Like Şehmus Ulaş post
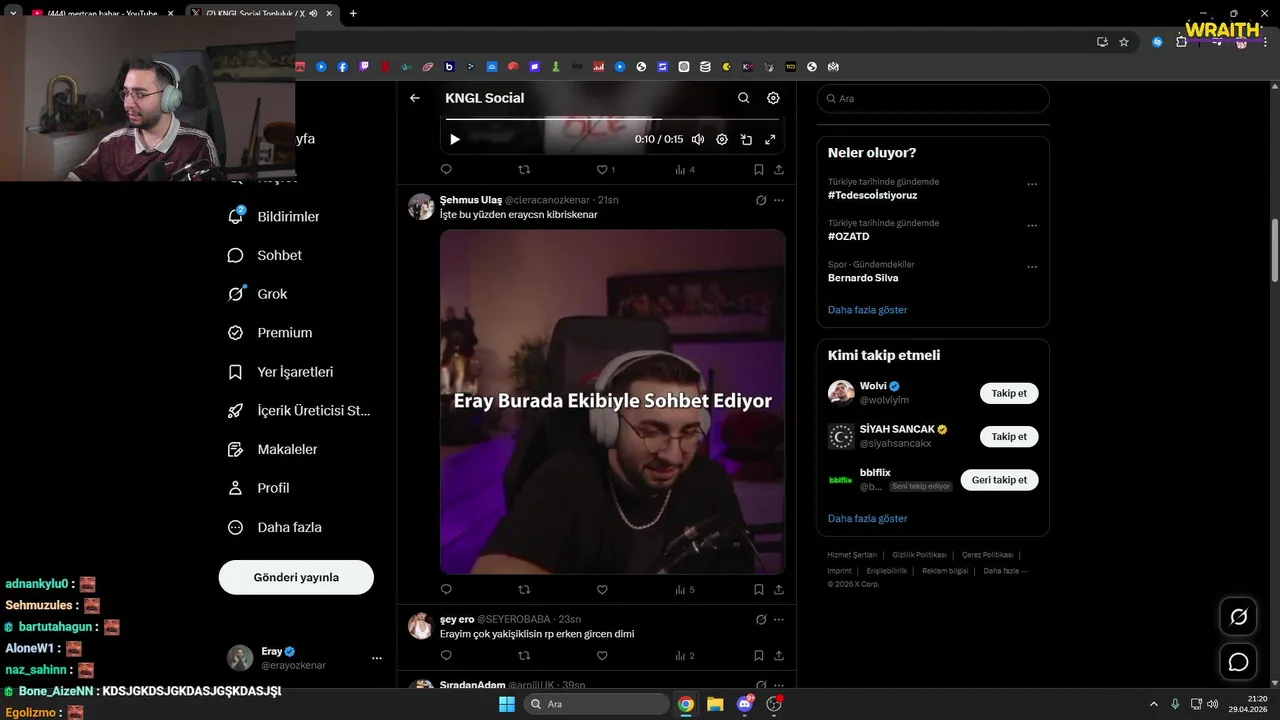This screenshot has height=720, width=1280. pos(602,590)
